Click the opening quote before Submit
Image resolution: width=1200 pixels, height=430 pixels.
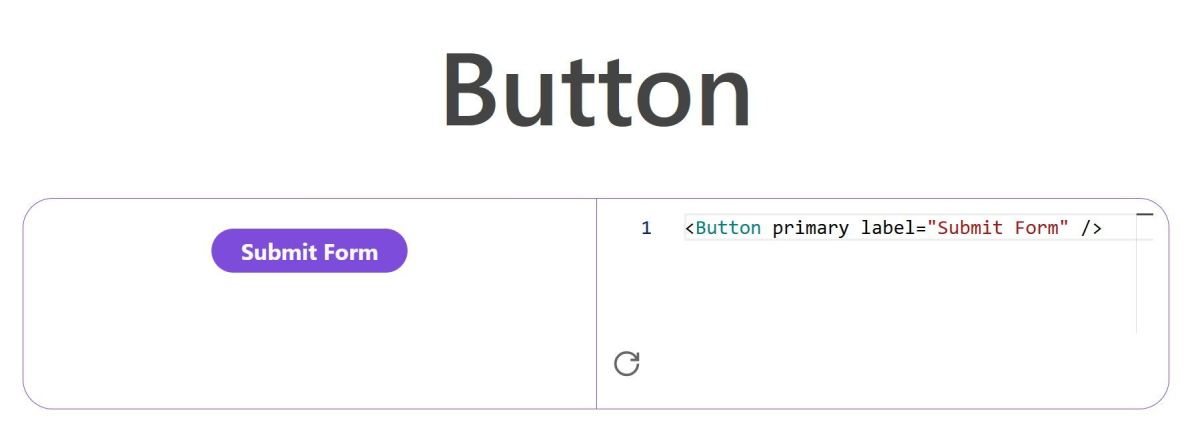point(932,228)
